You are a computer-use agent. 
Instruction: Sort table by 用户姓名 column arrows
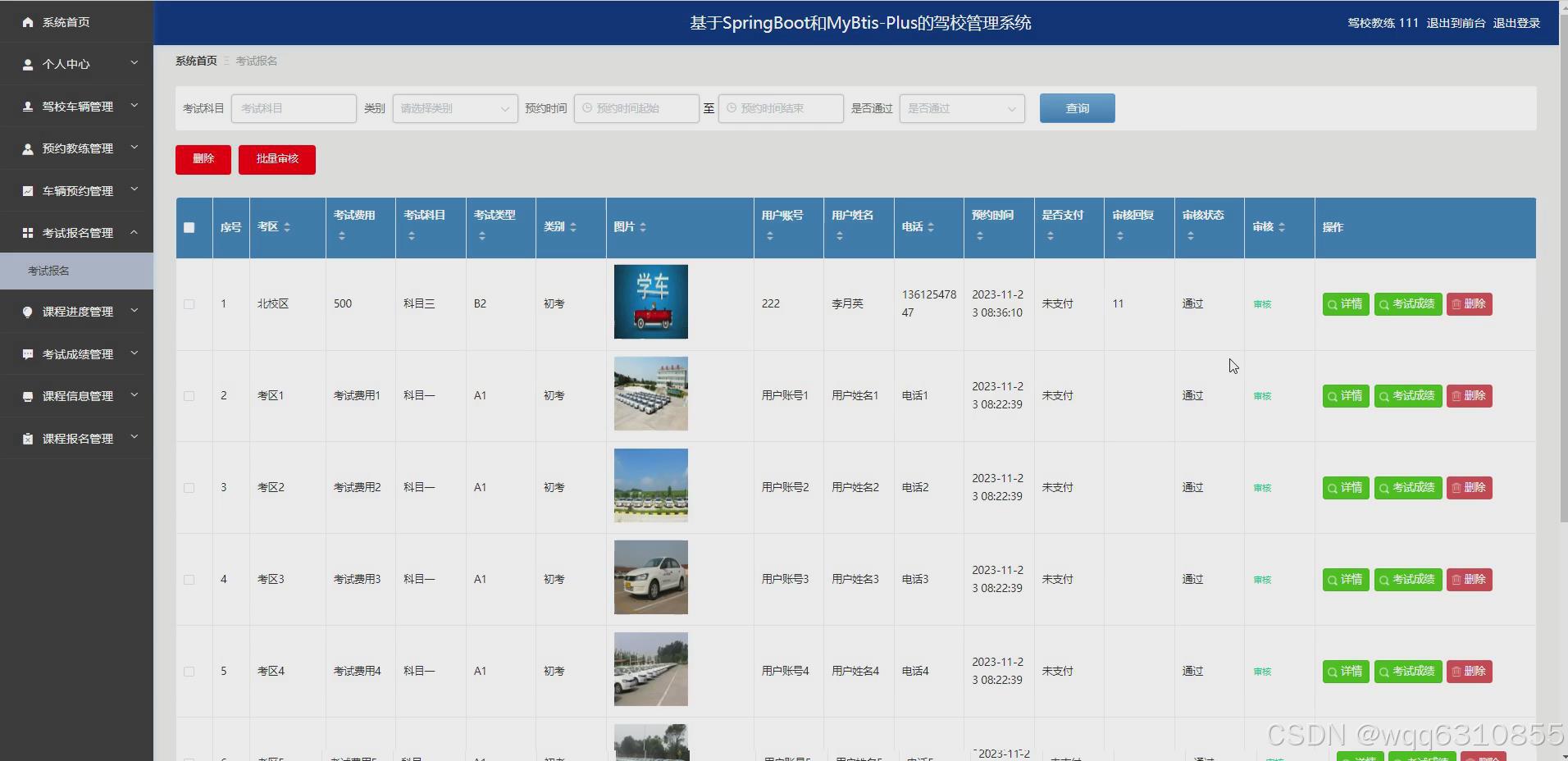point(840,236)
